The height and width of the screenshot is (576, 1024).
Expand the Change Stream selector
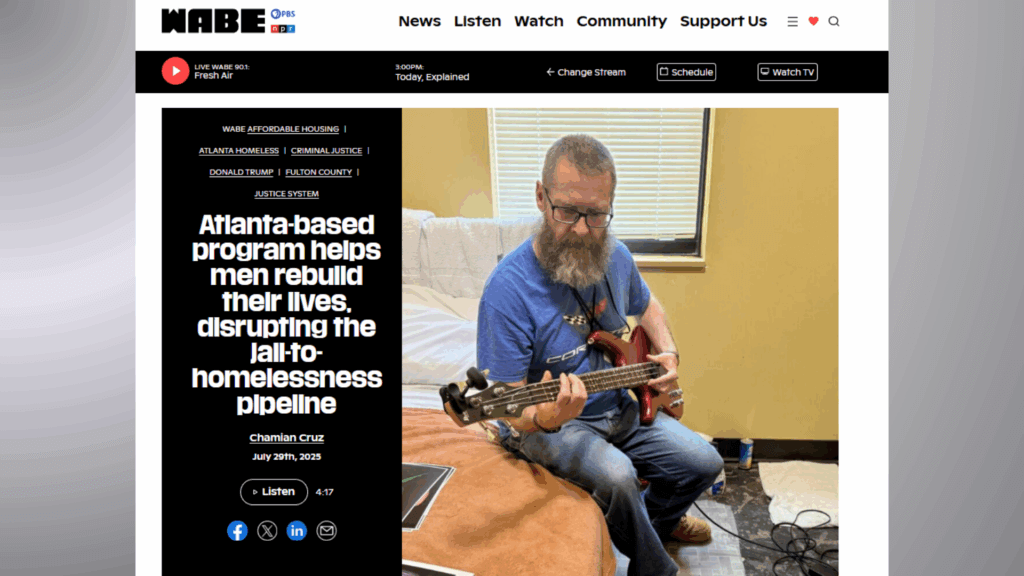(586, 72)
